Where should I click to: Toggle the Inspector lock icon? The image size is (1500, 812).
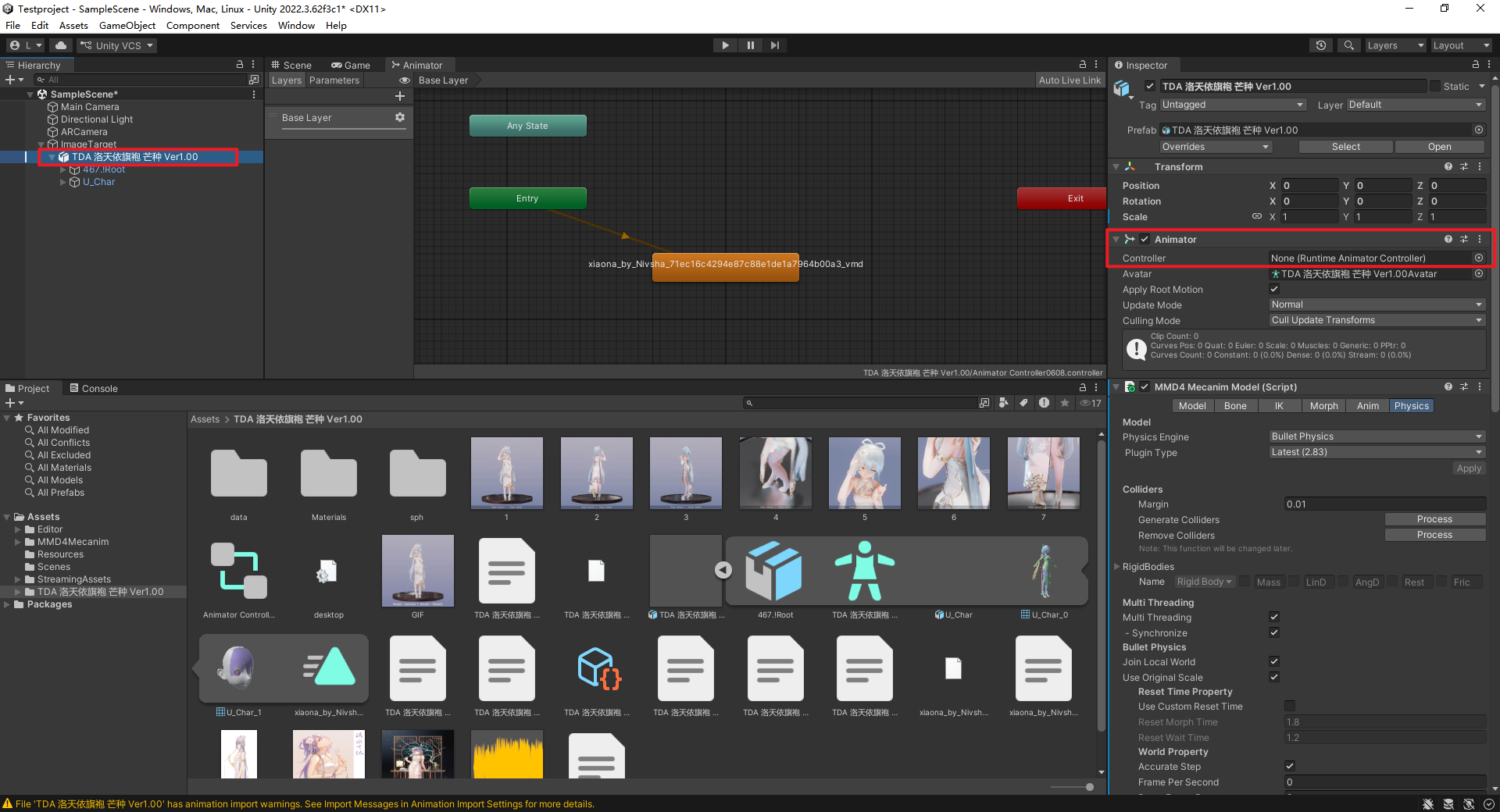[1476, 65]
